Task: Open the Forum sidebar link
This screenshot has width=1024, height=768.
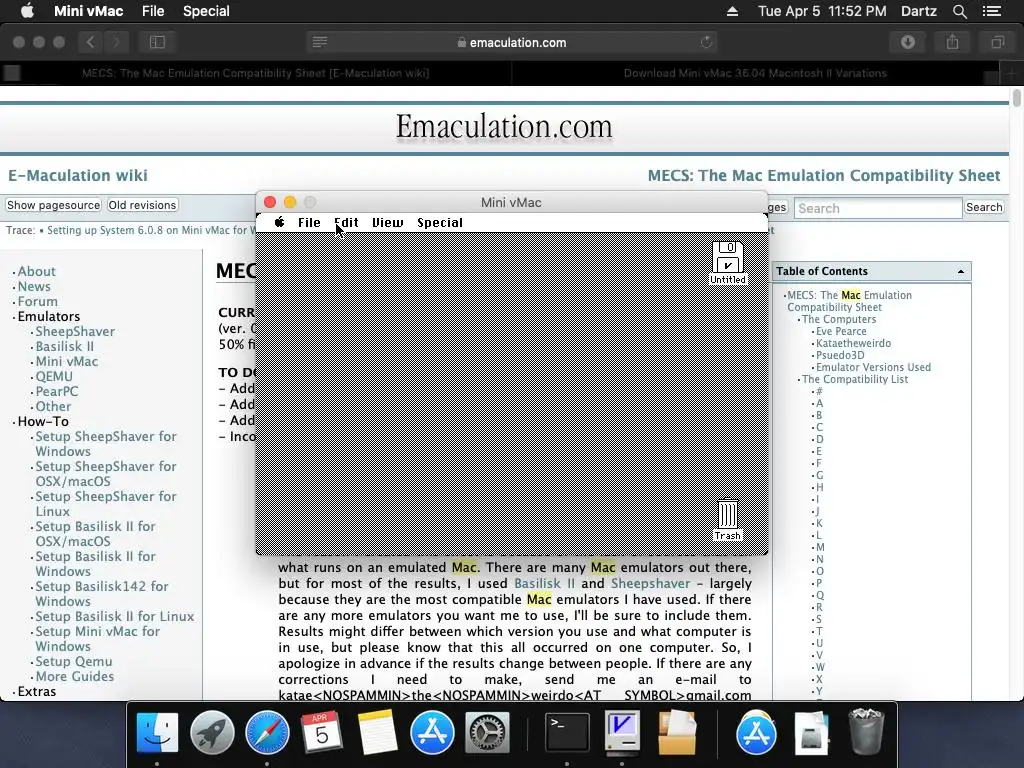Action: [x=37, y=301]
